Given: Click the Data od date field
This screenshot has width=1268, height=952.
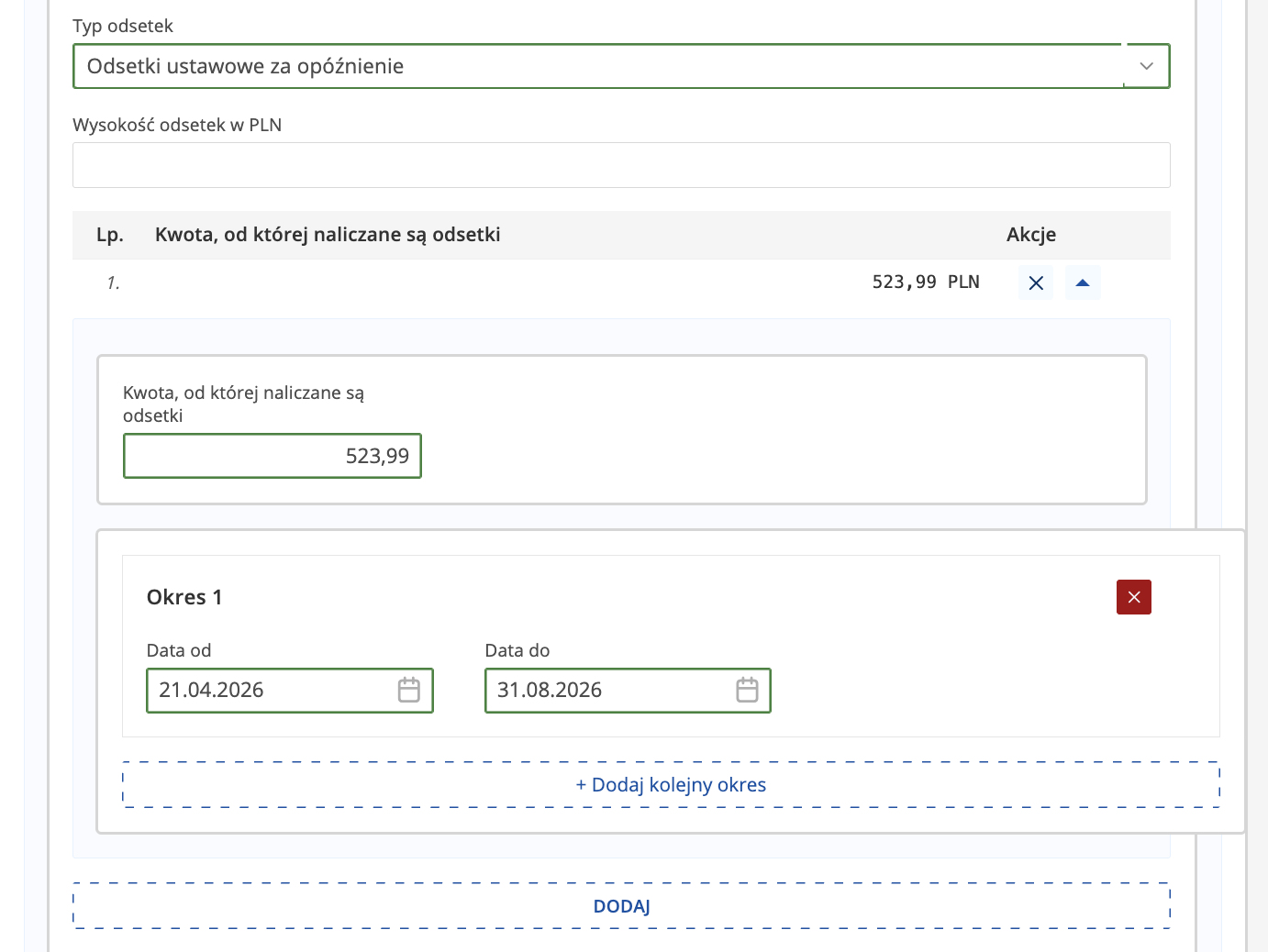Looking at the screenshot, I should (x=290, y=691).
